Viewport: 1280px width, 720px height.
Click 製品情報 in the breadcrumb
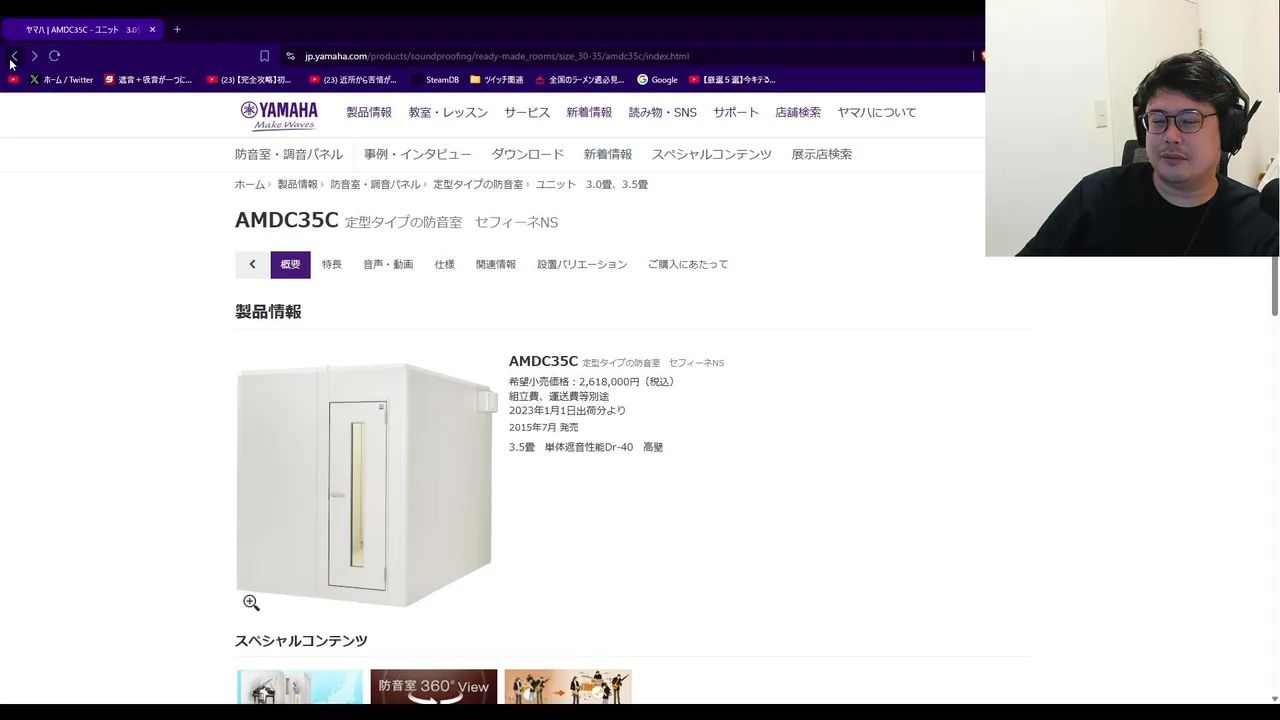(297, 185)
